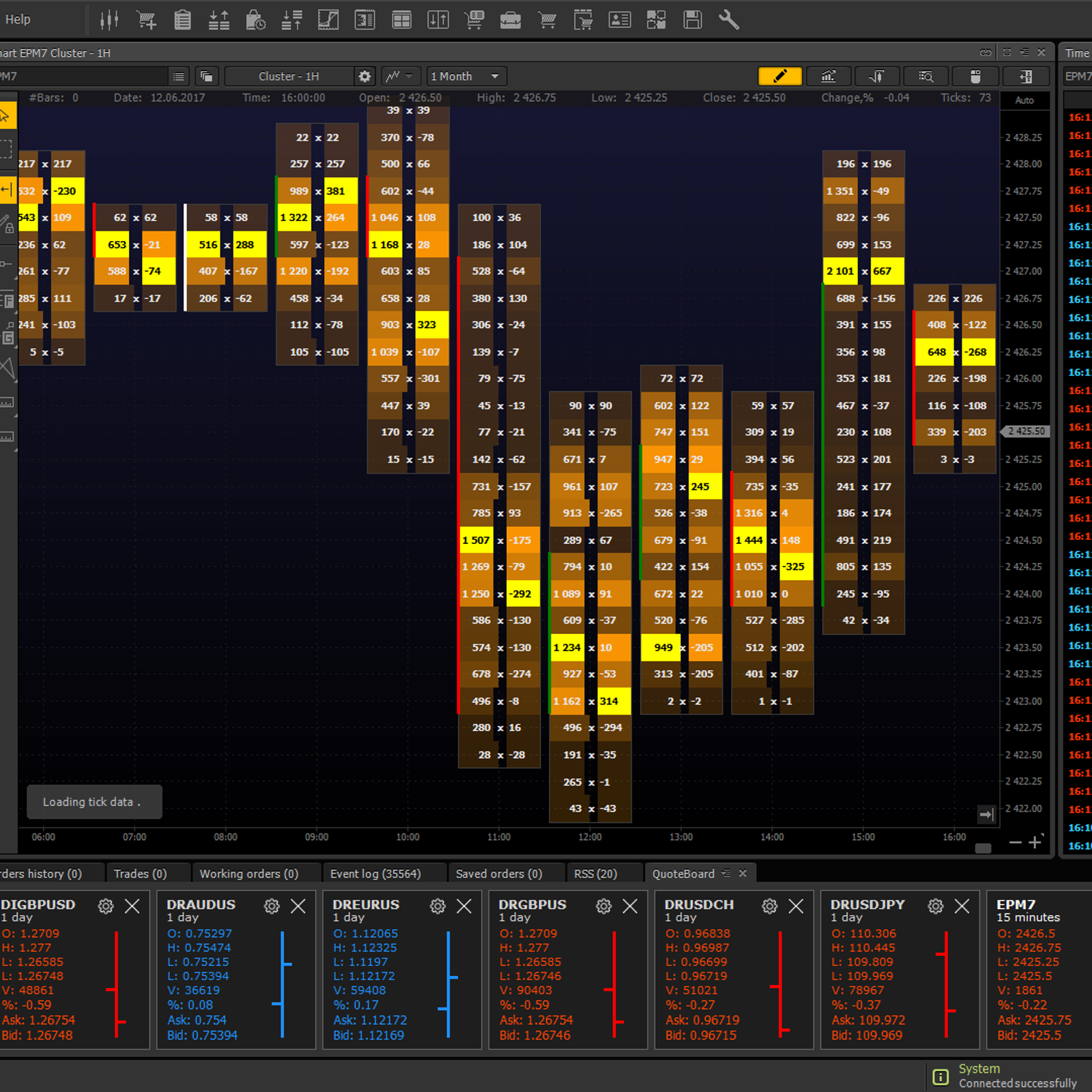Click the add-to-cart order icon

[x=146, y=20]
